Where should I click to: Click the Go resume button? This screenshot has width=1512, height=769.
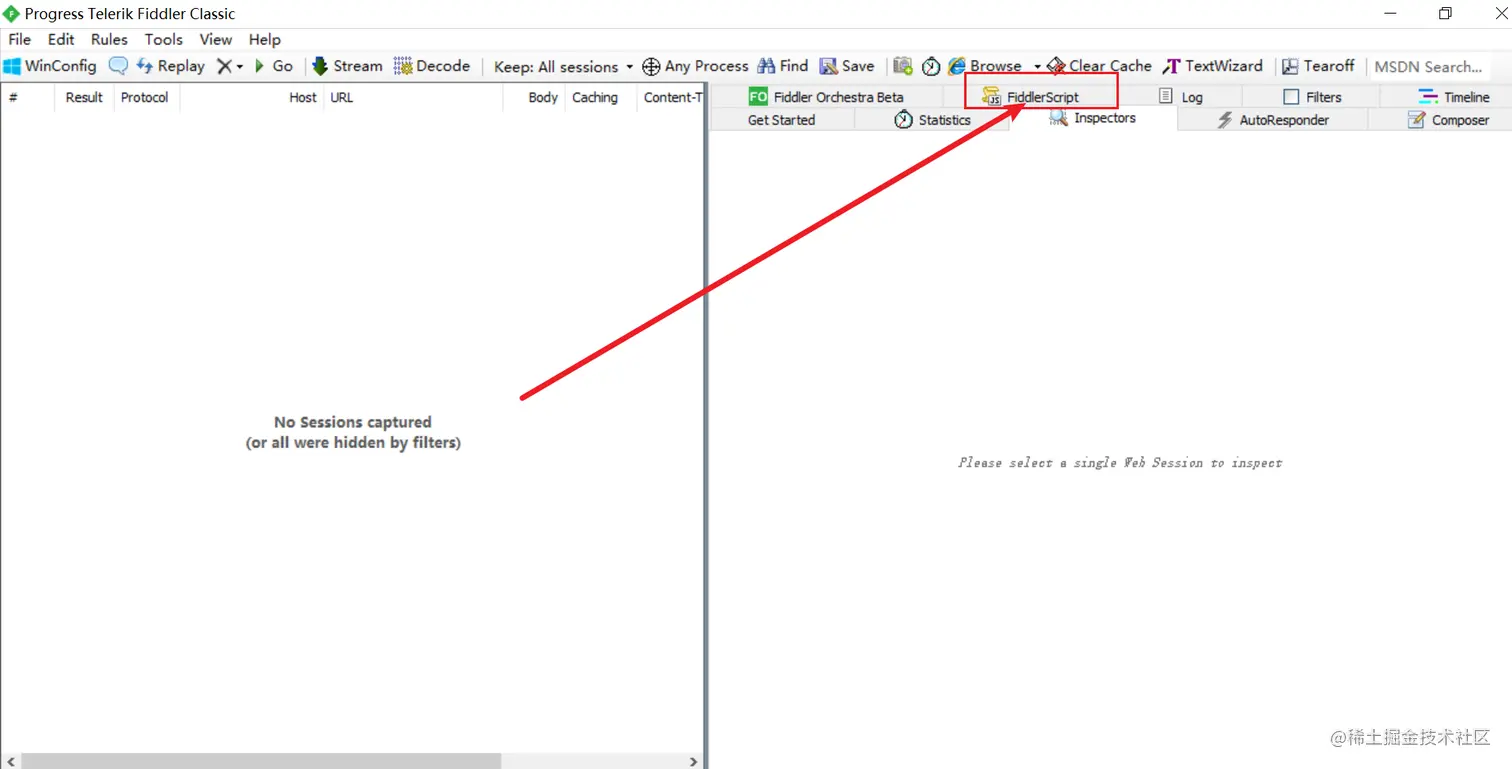(273, 66)
